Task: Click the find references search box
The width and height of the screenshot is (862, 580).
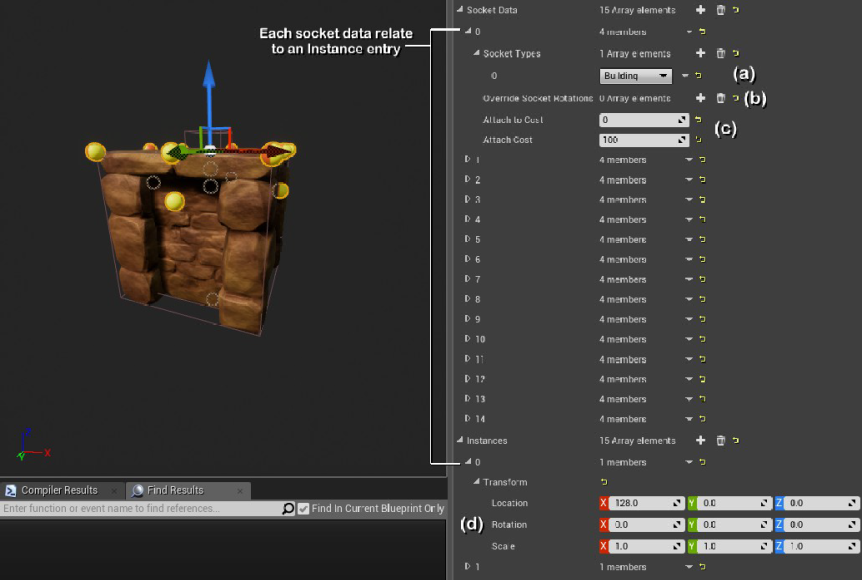Action: 140,509
